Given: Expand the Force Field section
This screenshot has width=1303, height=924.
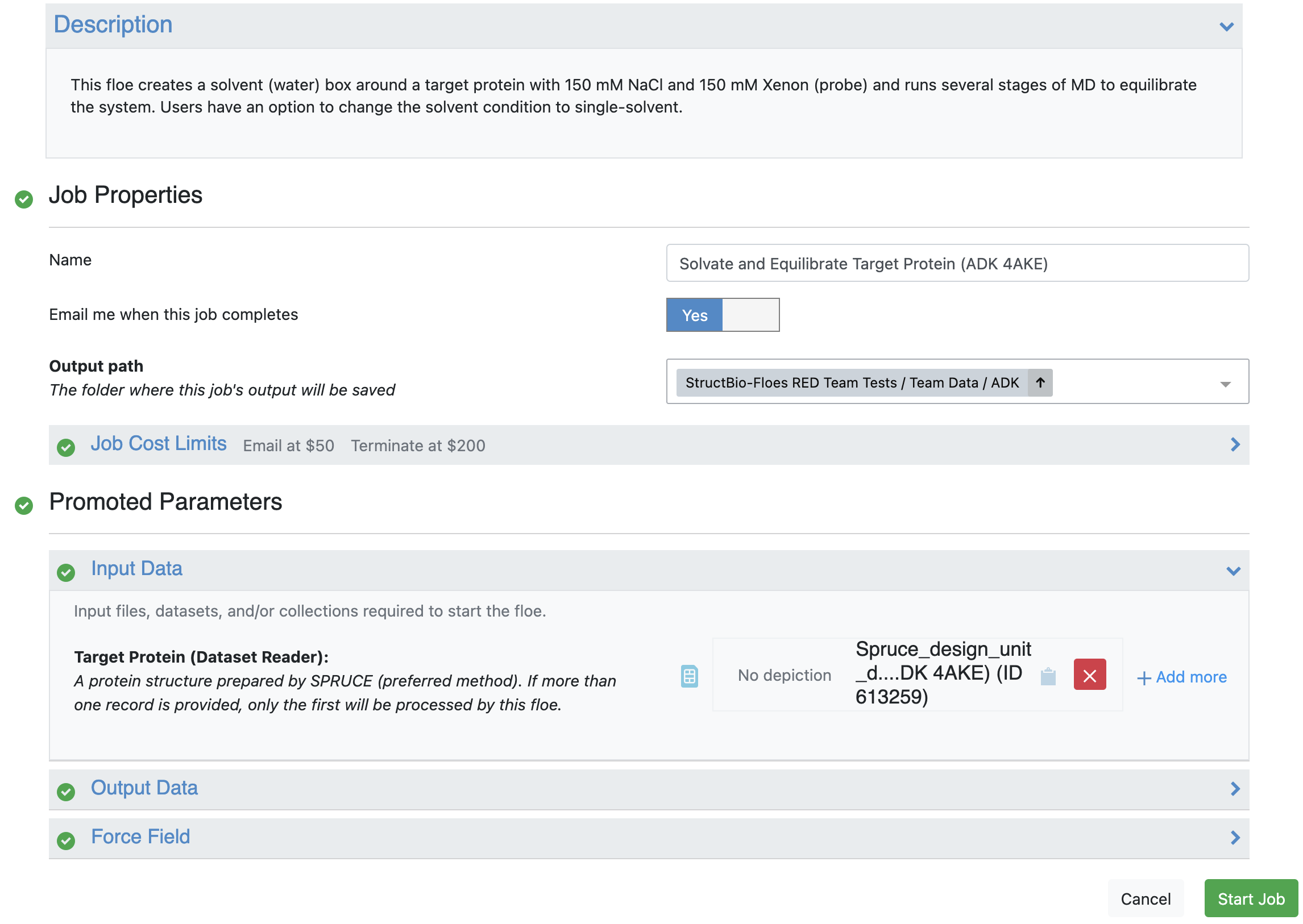Looking at the screenshot, I should pos(1234,838).
